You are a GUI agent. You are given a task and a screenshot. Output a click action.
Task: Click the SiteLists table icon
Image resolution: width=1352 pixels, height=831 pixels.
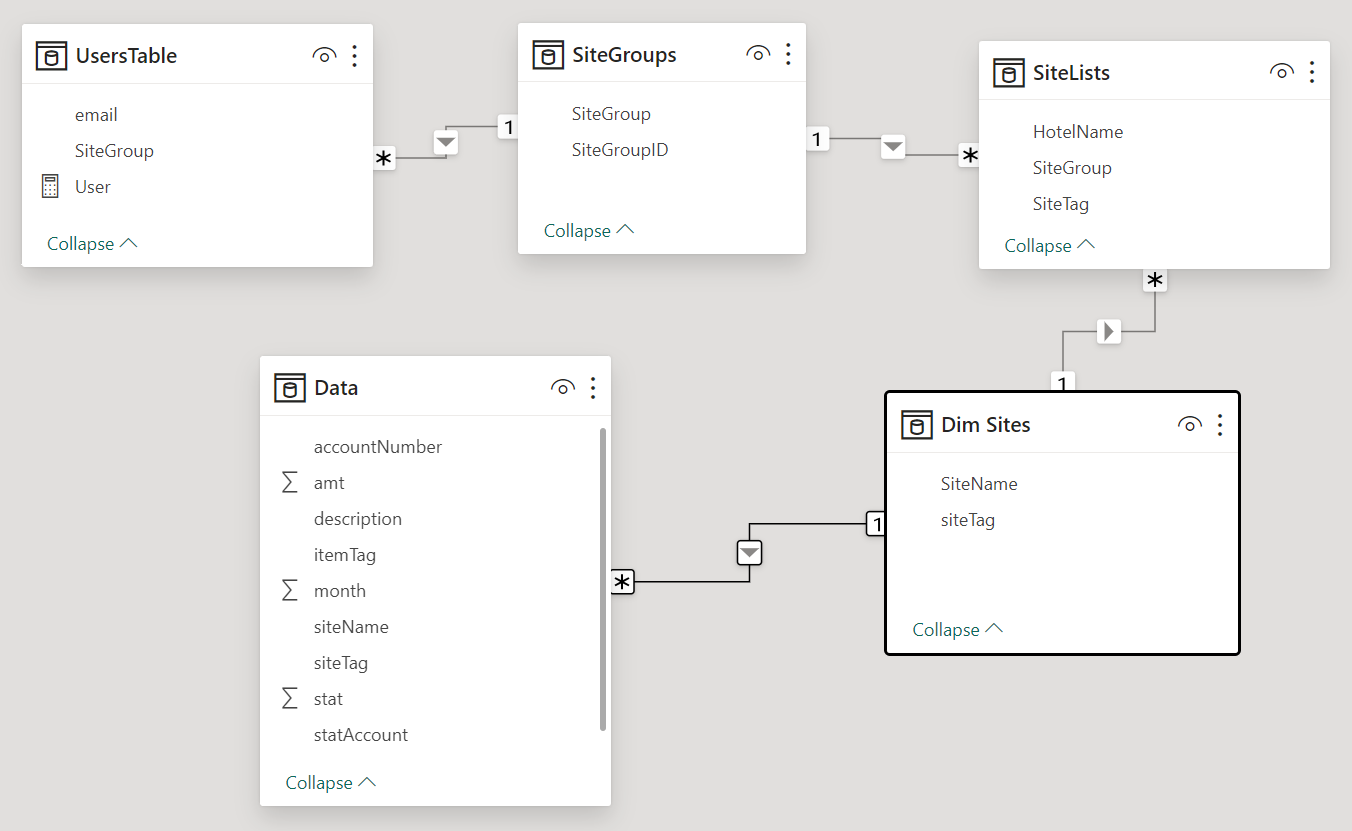point(1009,73)
